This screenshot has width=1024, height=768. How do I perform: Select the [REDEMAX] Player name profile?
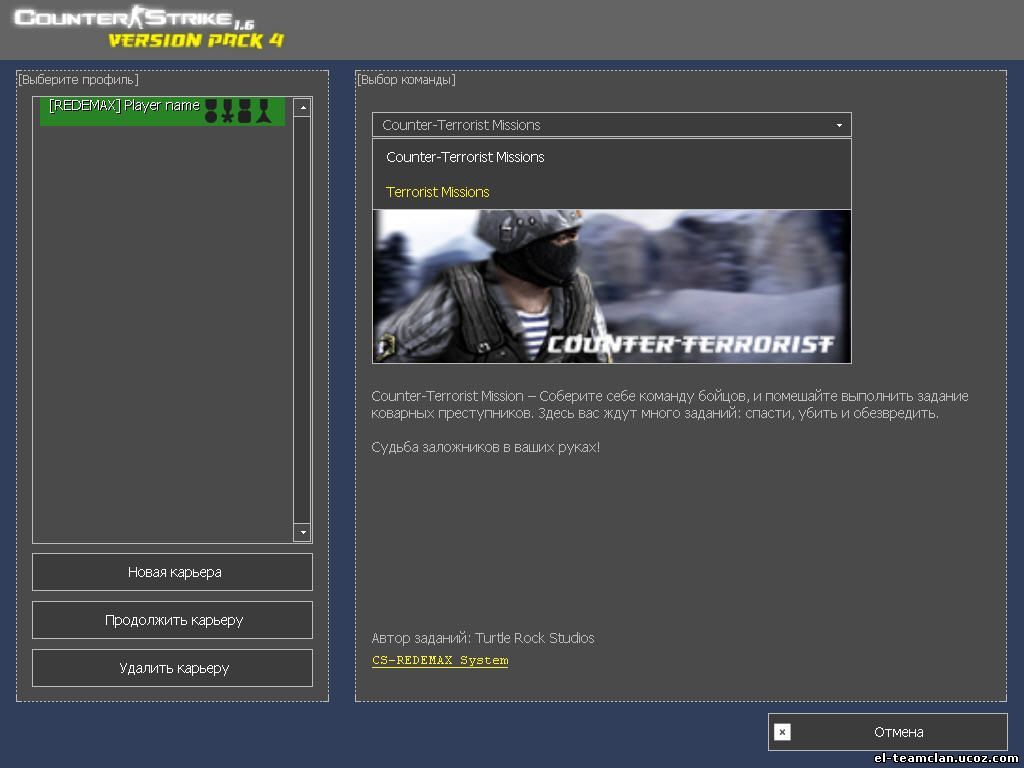tap(124, 106)
